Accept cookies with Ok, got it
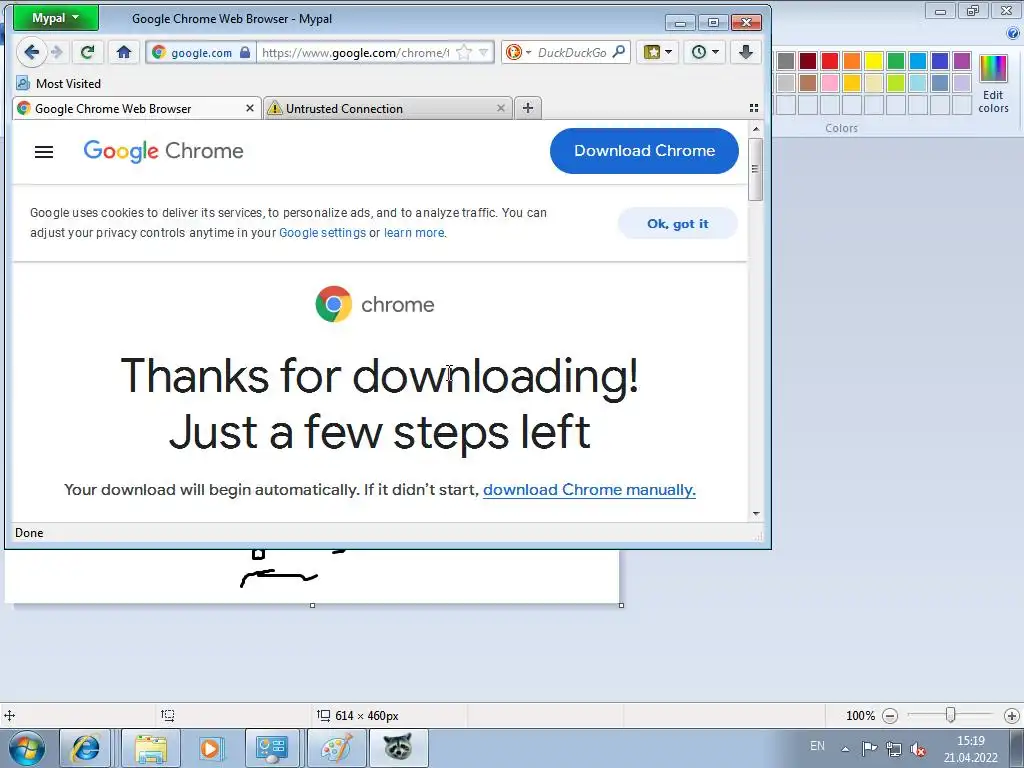This screenshot has width=1024, height=768. [x=677, y=223]
